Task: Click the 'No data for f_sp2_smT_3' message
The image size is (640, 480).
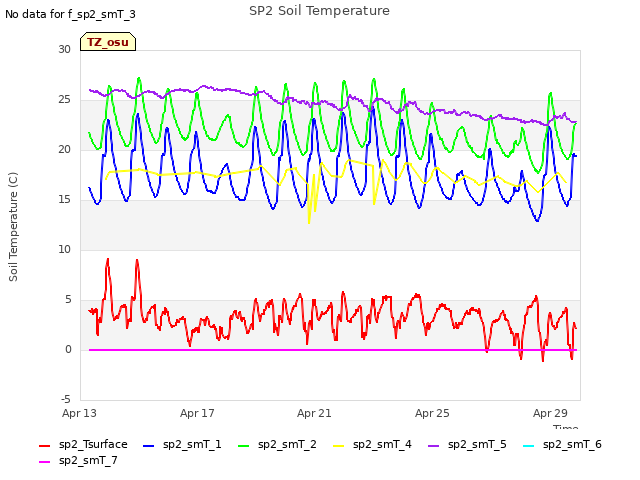Action: [70, 14]
